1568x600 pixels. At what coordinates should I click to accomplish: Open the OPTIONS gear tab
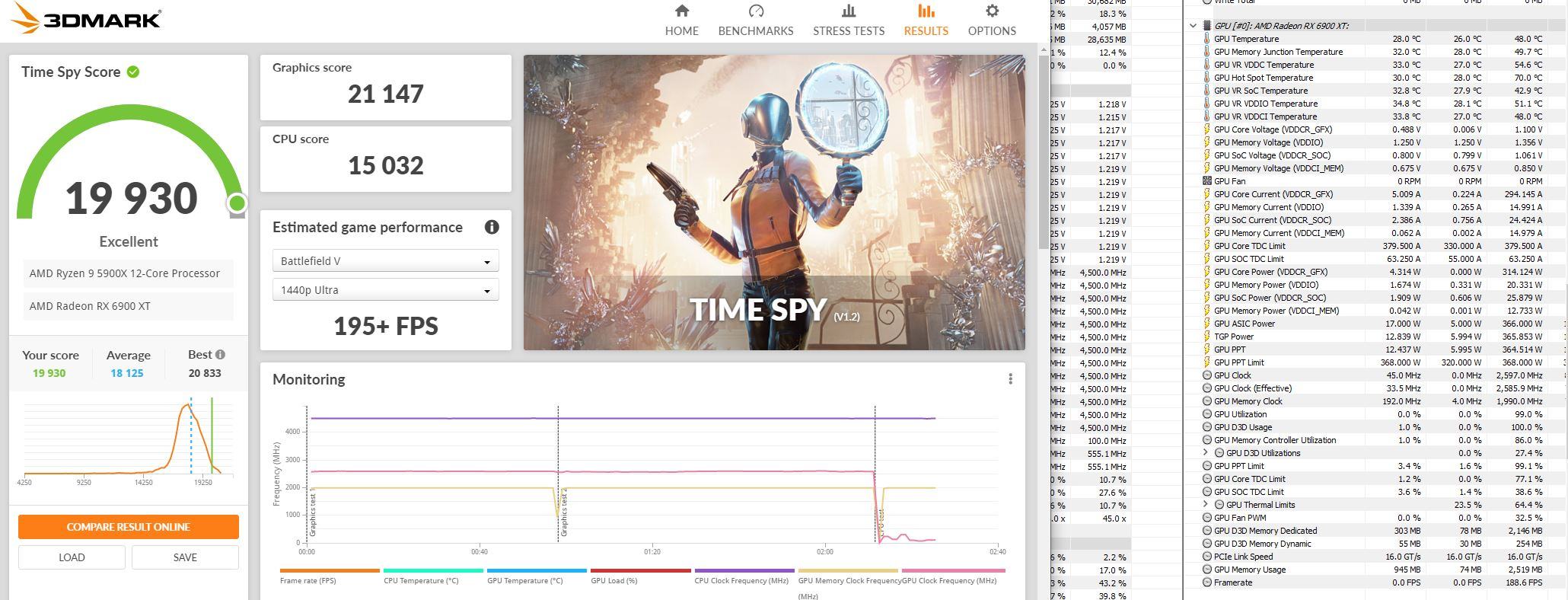pyautogui.click(x=992, y=21)
